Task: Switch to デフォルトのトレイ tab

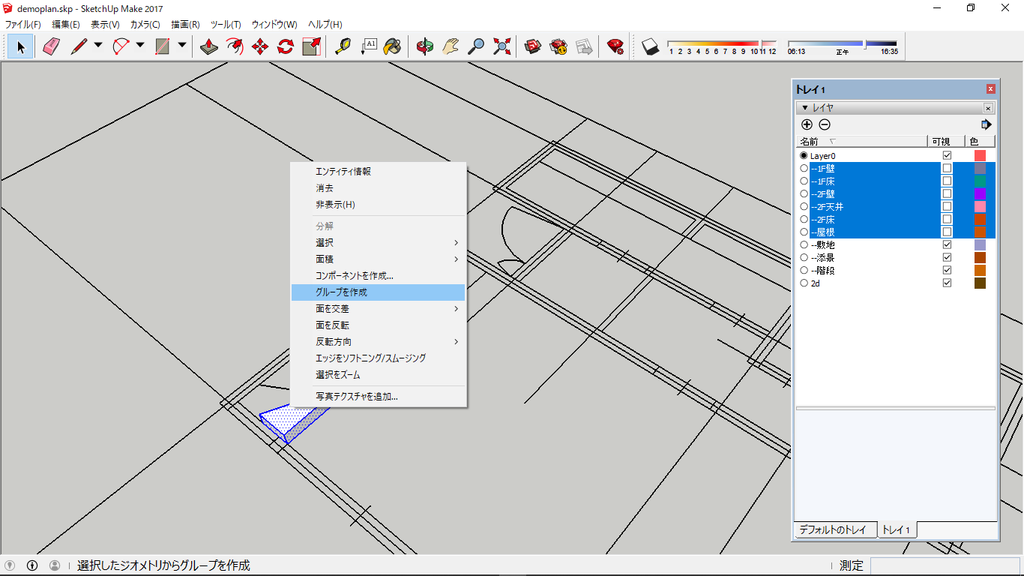Action: pos(833,530)
